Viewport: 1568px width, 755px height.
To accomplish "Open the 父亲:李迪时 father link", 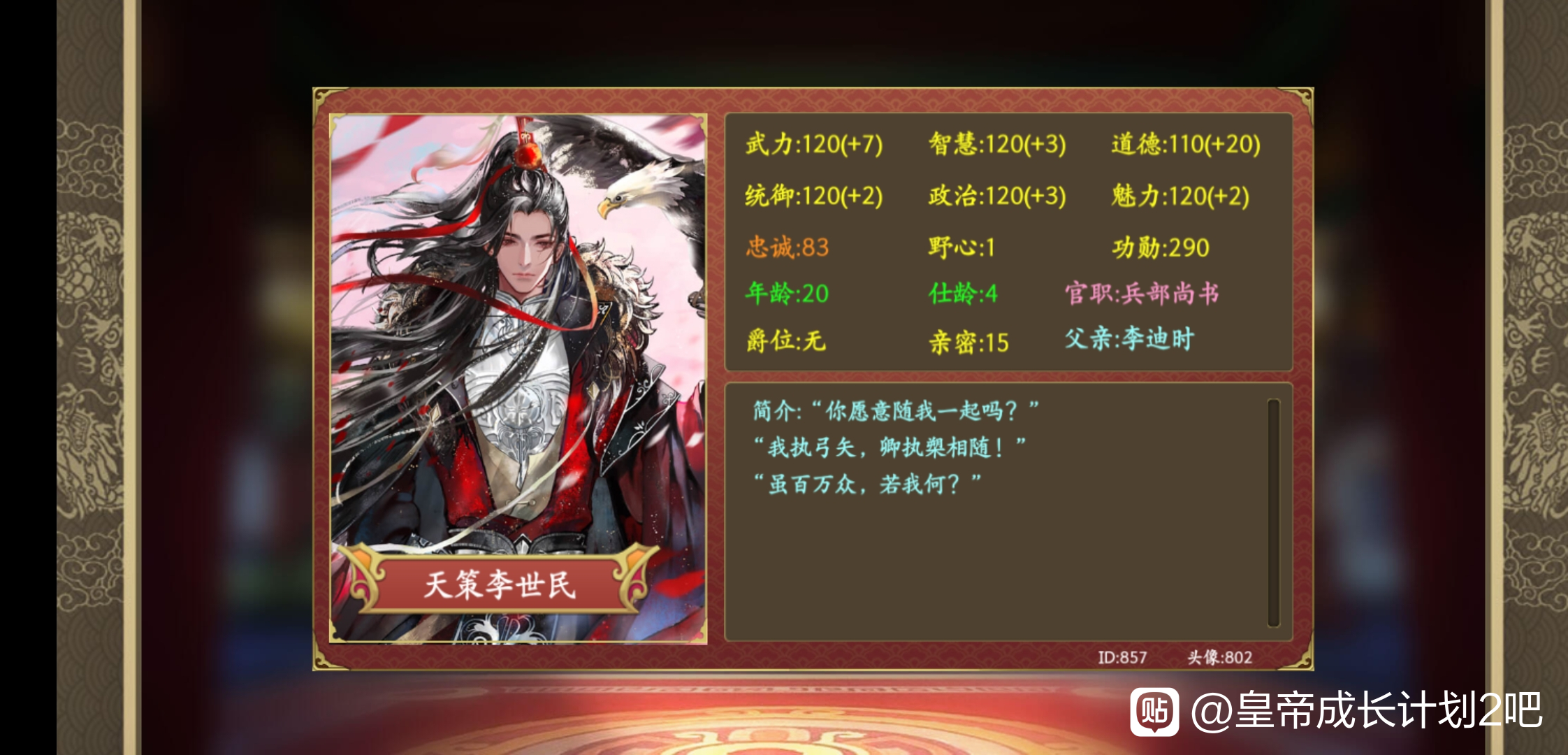I will 1129,339.
